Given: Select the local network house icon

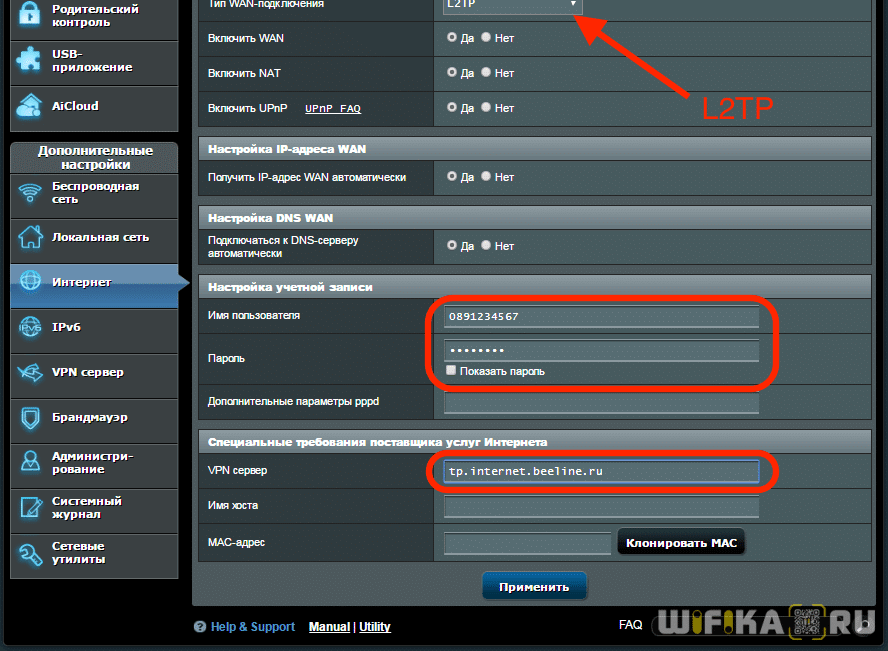Looking at the screenshot, I should tap(31, 237).
